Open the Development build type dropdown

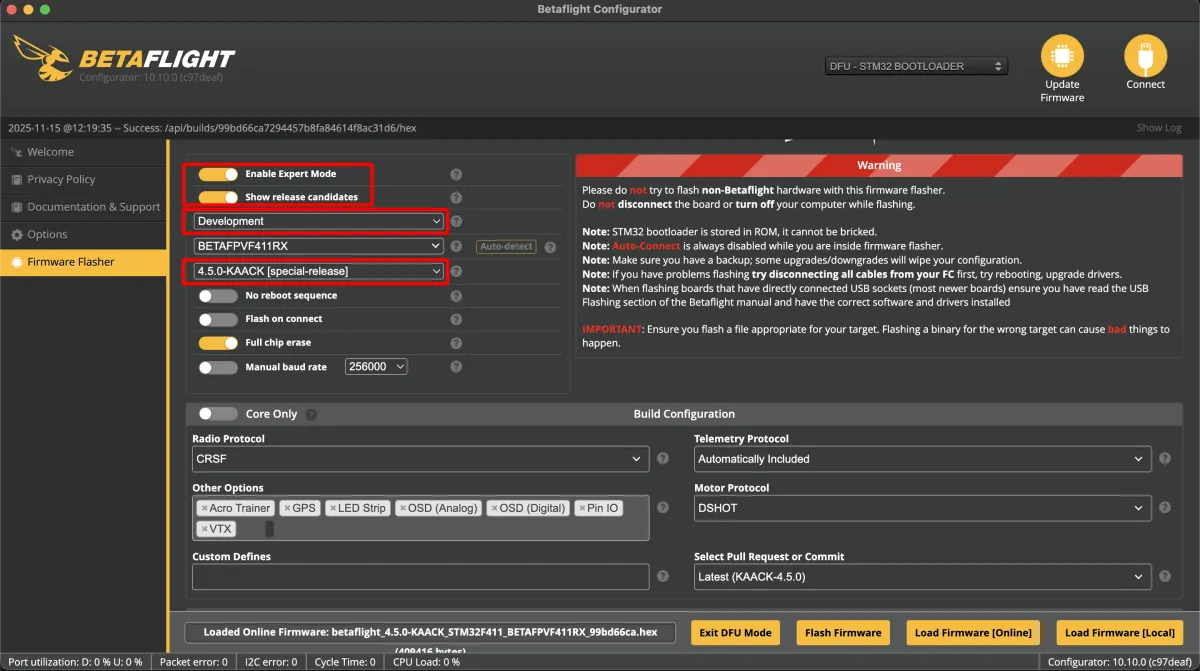(319, 221)
